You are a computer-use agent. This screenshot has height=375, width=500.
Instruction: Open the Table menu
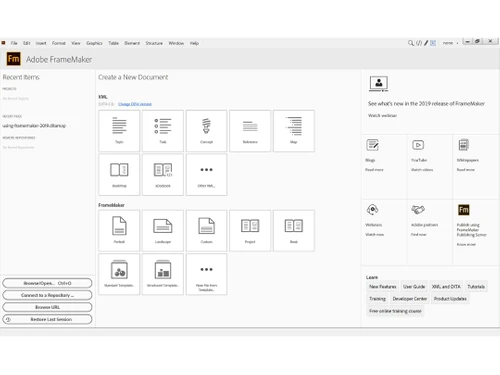pyautogui.click(x=113, y=43)
